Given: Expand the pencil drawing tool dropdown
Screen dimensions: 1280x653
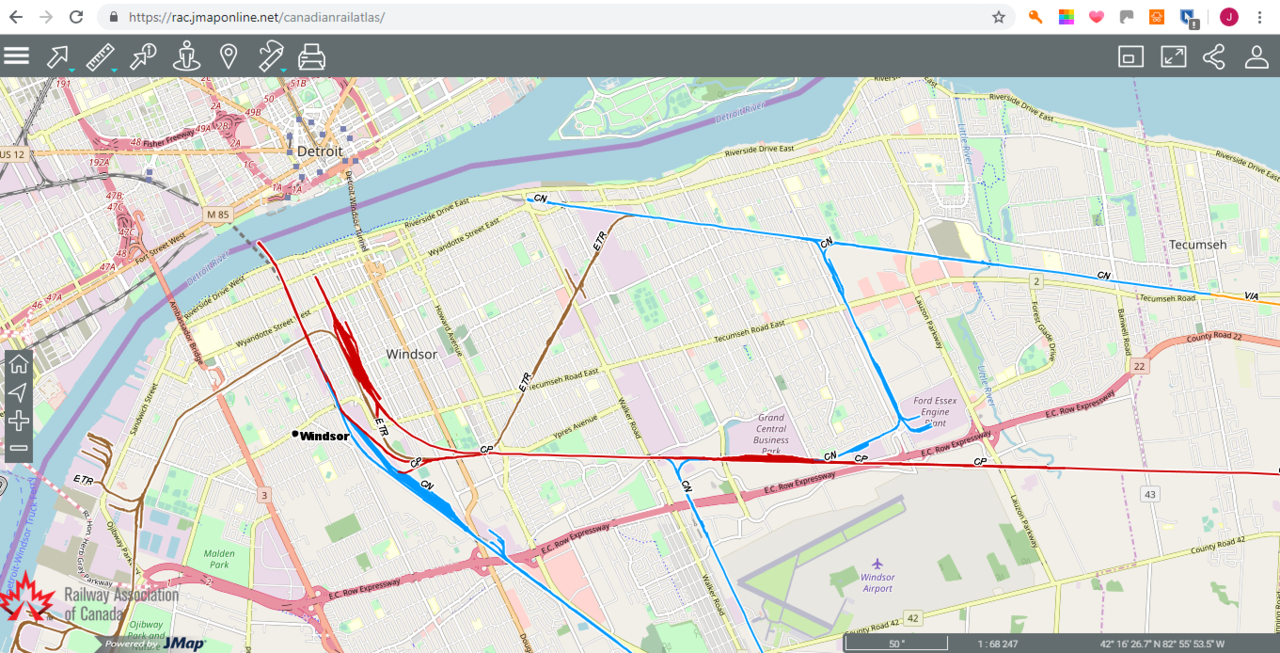Looking at the screenshot, I should 271,57.
